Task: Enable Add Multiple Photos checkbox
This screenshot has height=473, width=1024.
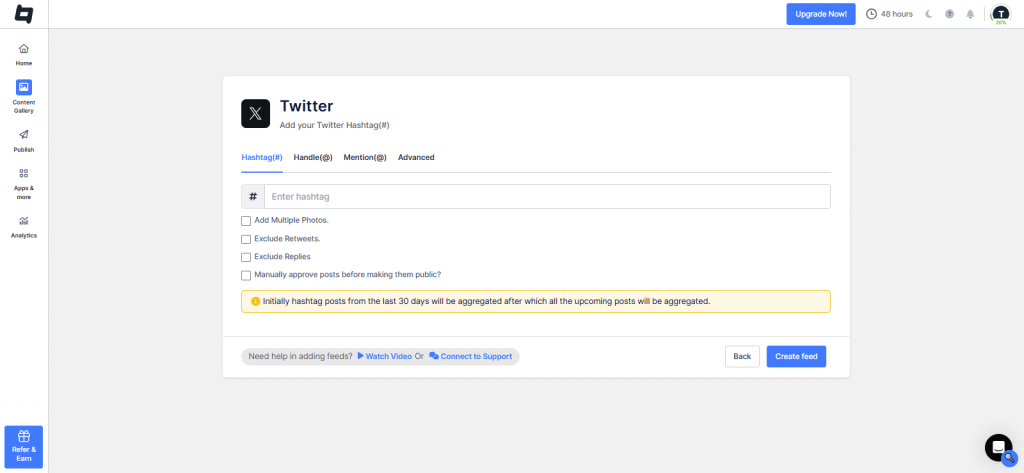Action: pyautogui.click(x=246, y=220)
